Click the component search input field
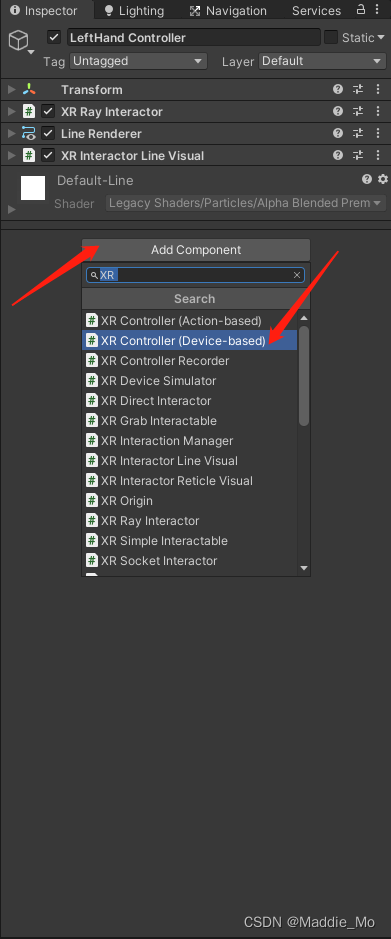Image resolution: width=391 pixels, height=939 pixels. point(195,275)
